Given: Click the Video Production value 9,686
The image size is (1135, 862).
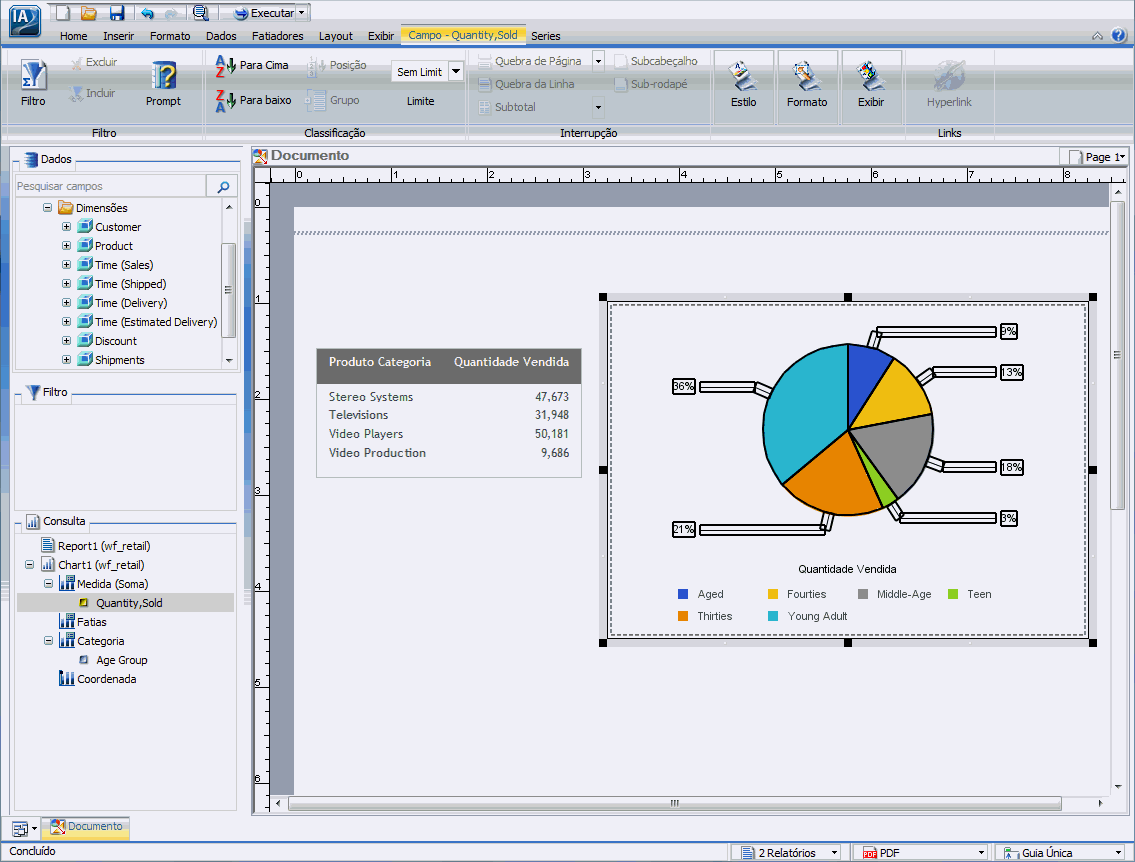Looking at the screenshot, I should pyautogui.click(x=555, y=453).
